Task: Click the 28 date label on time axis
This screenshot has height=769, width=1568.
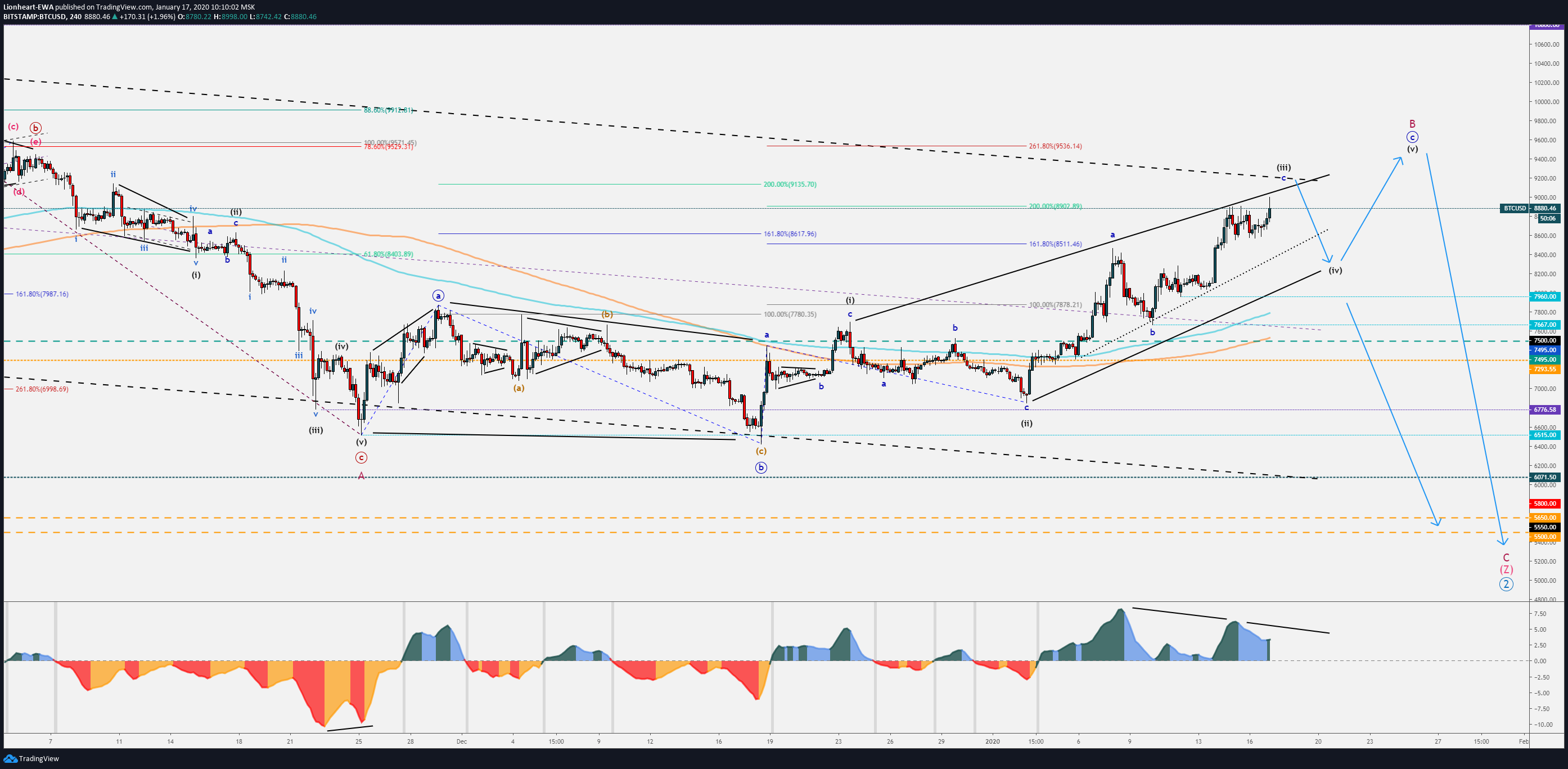Action: tap(411, 741)
